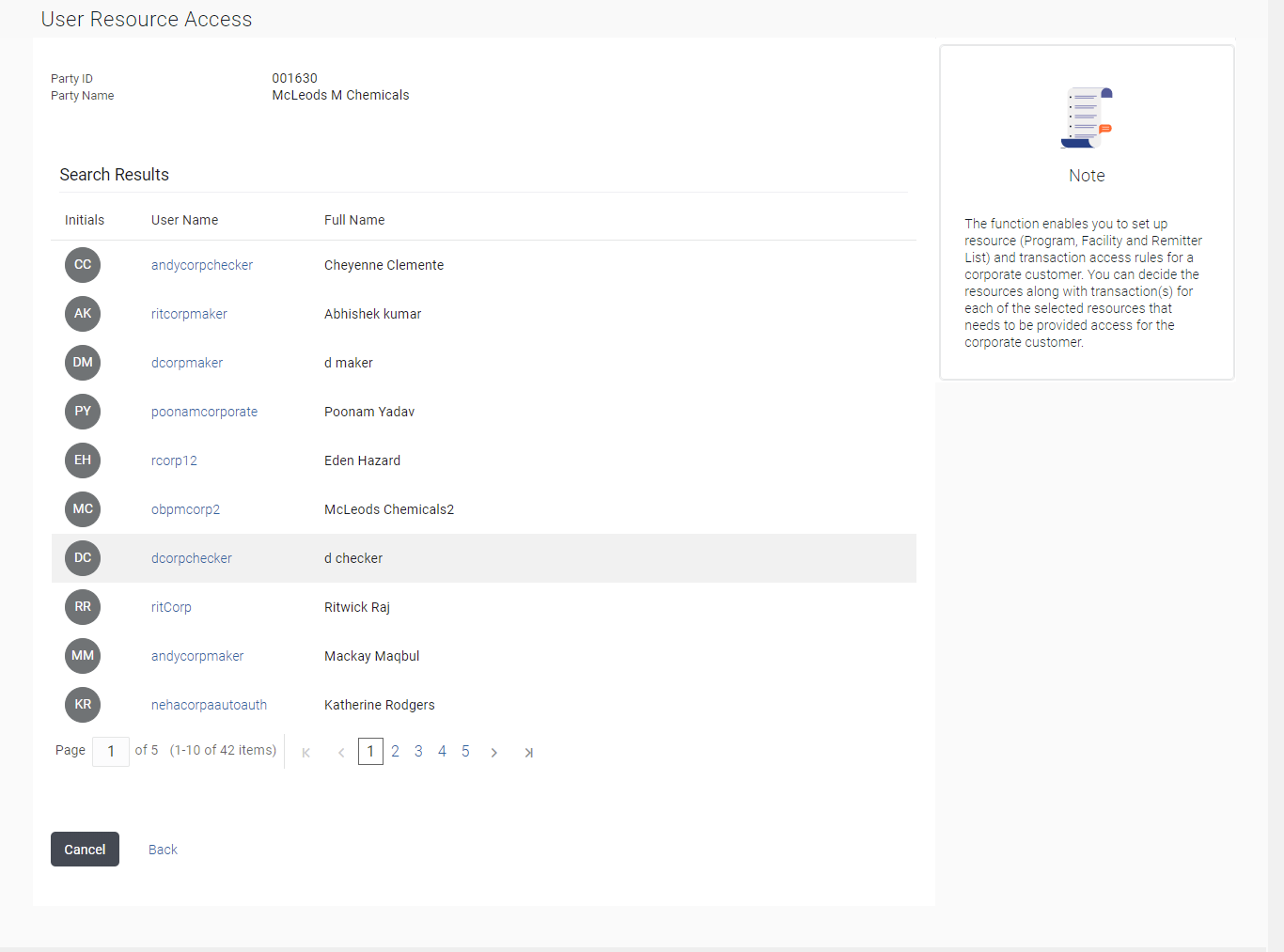Screen dimensions: 1284x952
Task: Open user obpmcorp2
Action: click(x=185, y=509)
